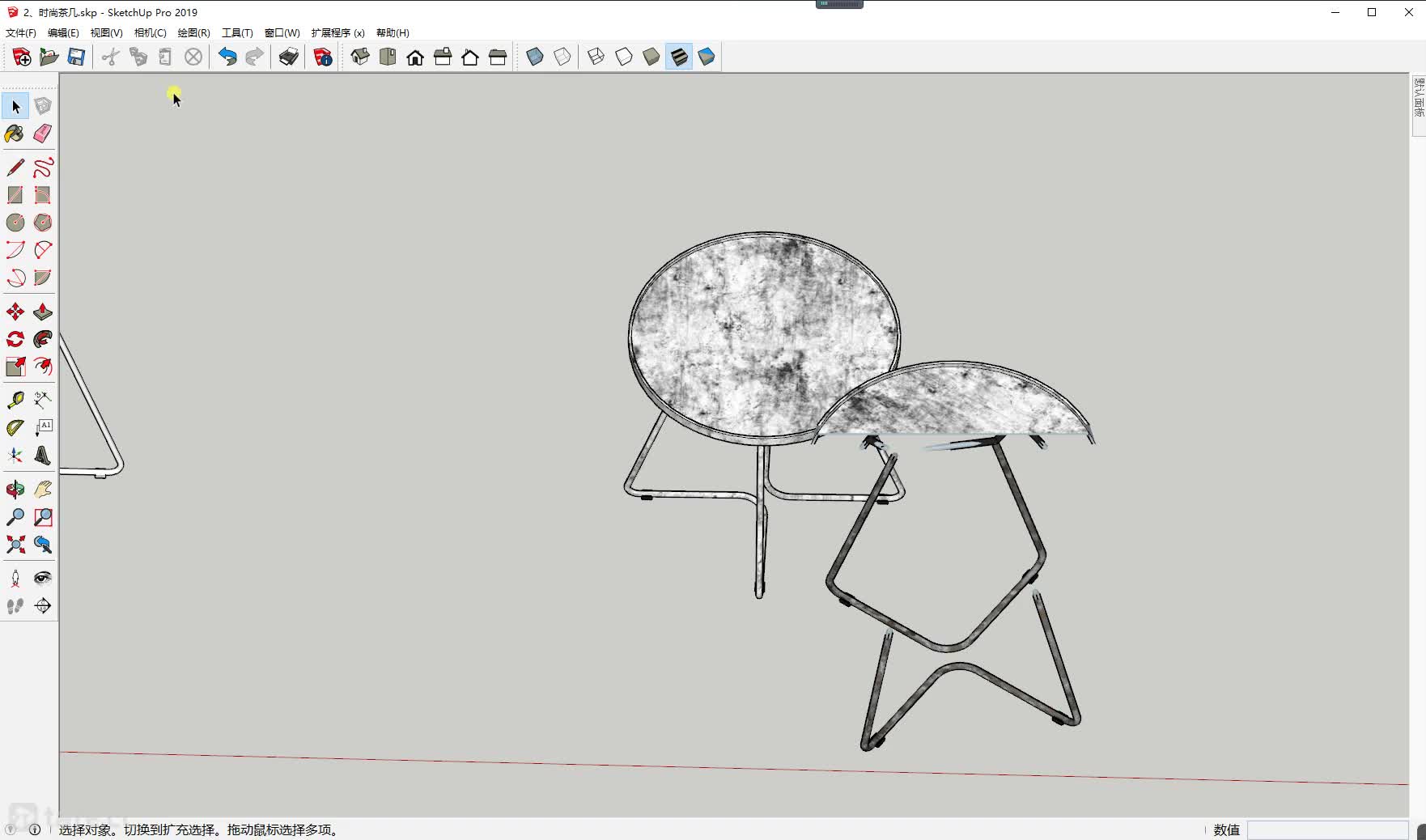Choose the 3D Text tool
Image resolution: width=1426 pixels, height=840 pixels.
pyautogui.click(x=43, y=456)
